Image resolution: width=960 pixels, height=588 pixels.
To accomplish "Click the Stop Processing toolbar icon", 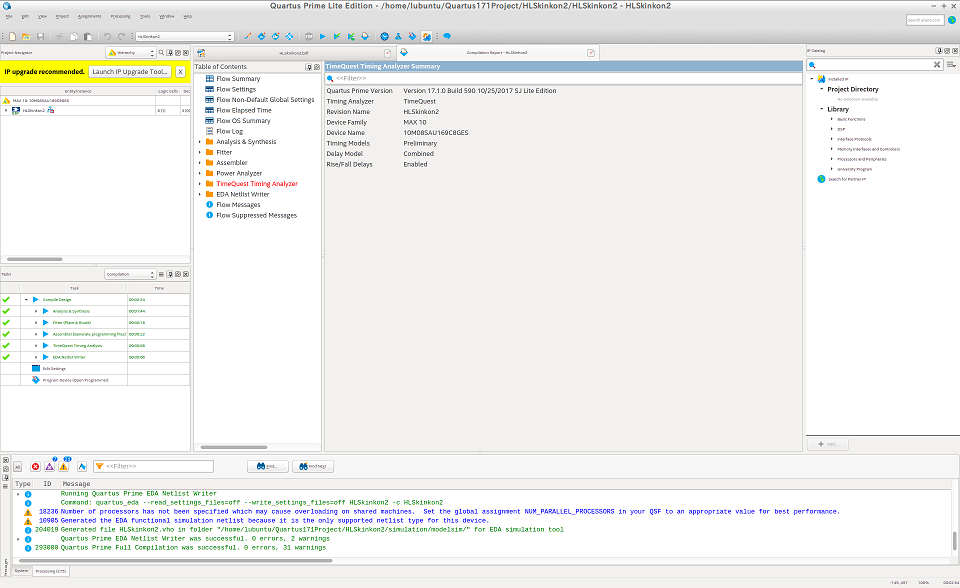I will [309, 37].
